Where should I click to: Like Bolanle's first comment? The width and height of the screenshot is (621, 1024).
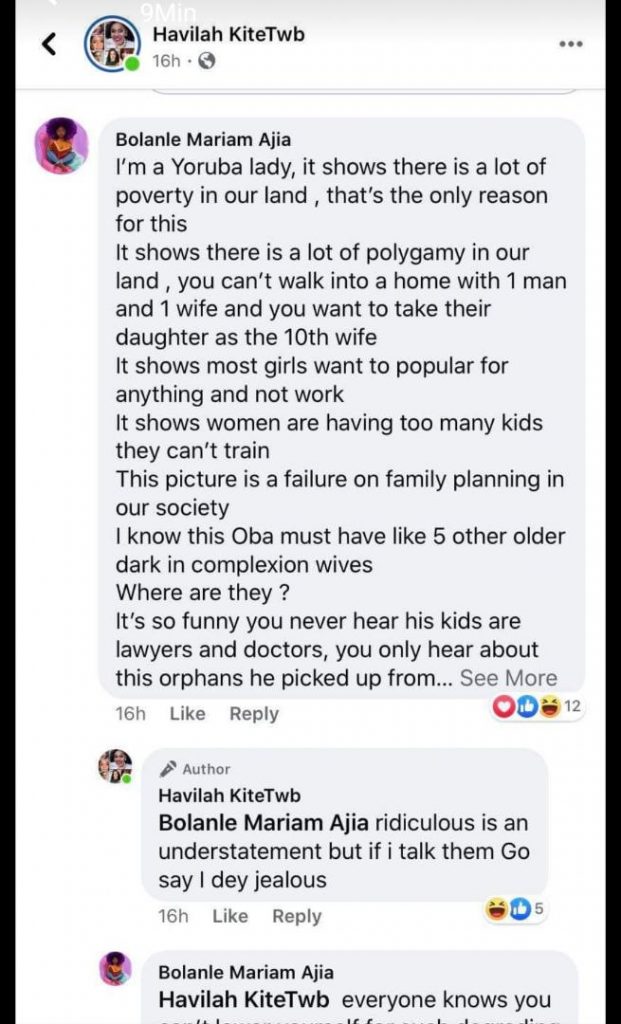tap(187, 713)
